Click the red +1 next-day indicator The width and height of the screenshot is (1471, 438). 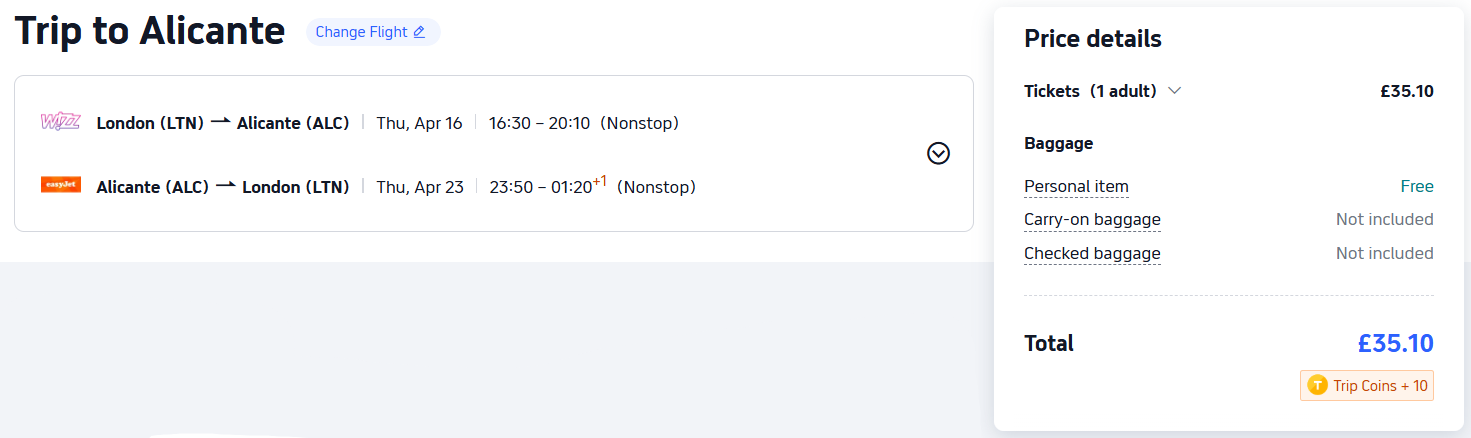600,181
